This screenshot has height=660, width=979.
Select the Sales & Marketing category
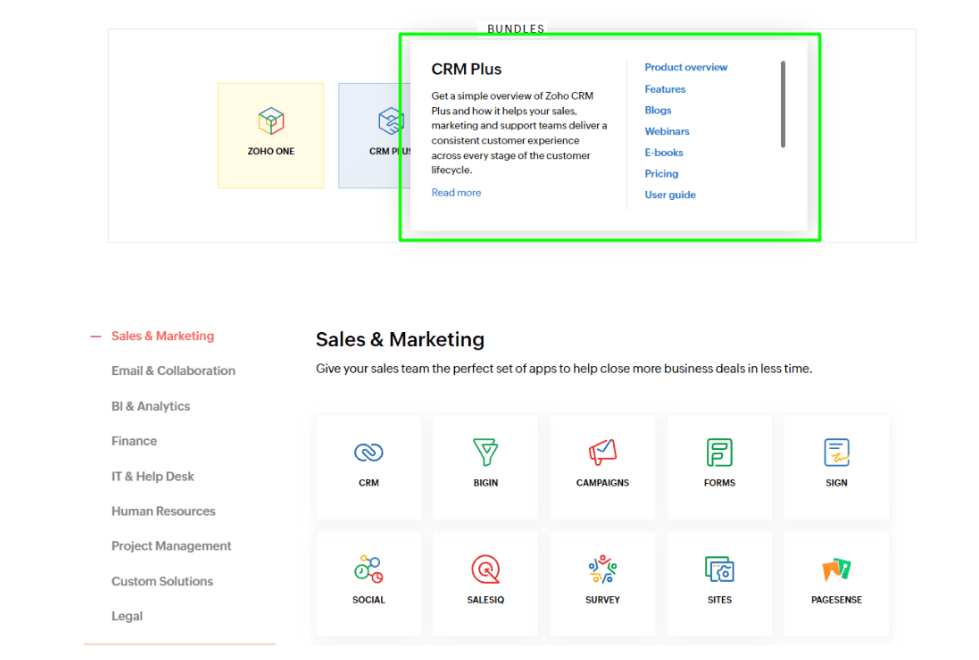[x=162, y=336]
